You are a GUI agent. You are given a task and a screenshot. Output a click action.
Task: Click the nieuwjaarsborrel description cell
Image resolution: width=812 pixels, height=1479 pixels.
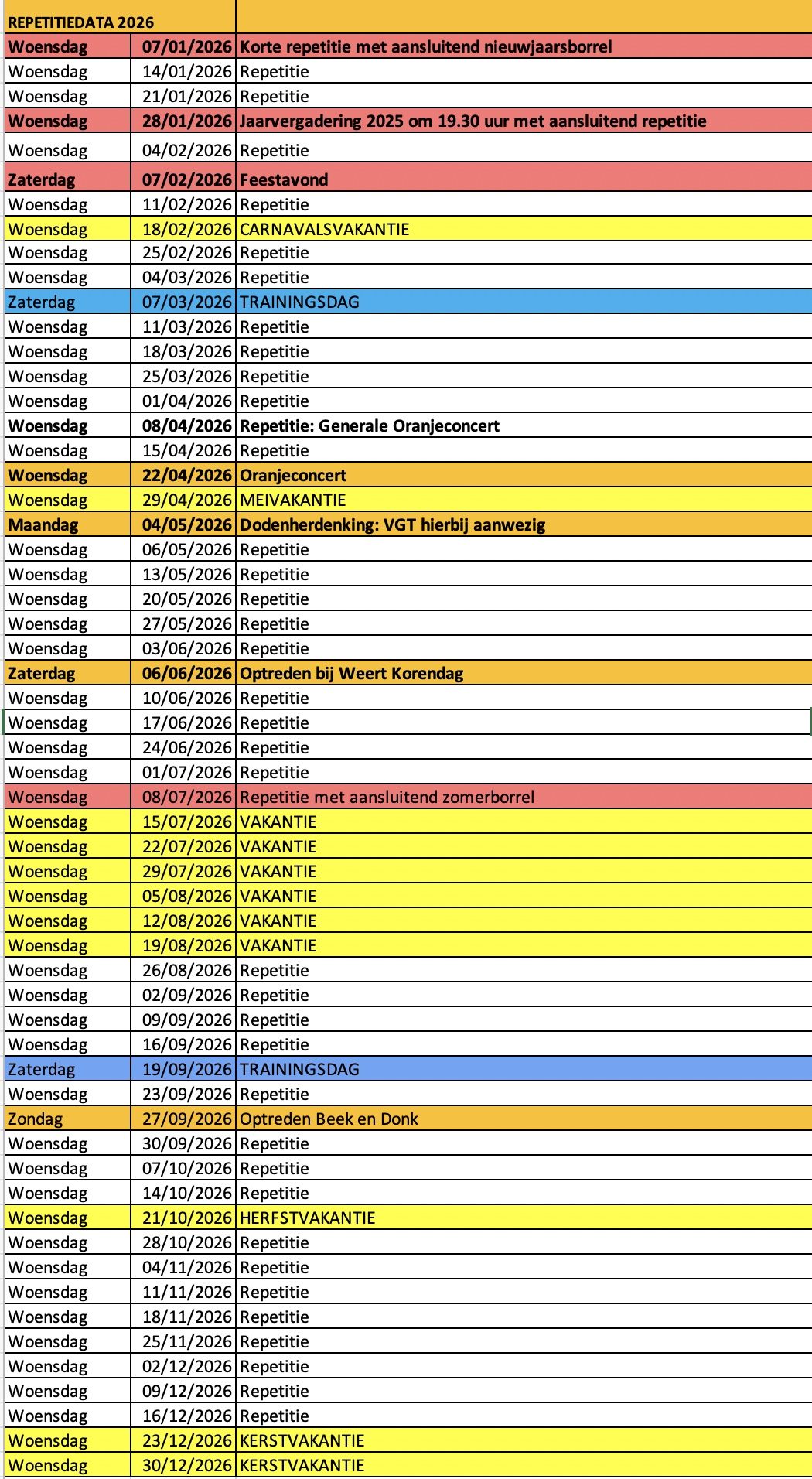425,46
